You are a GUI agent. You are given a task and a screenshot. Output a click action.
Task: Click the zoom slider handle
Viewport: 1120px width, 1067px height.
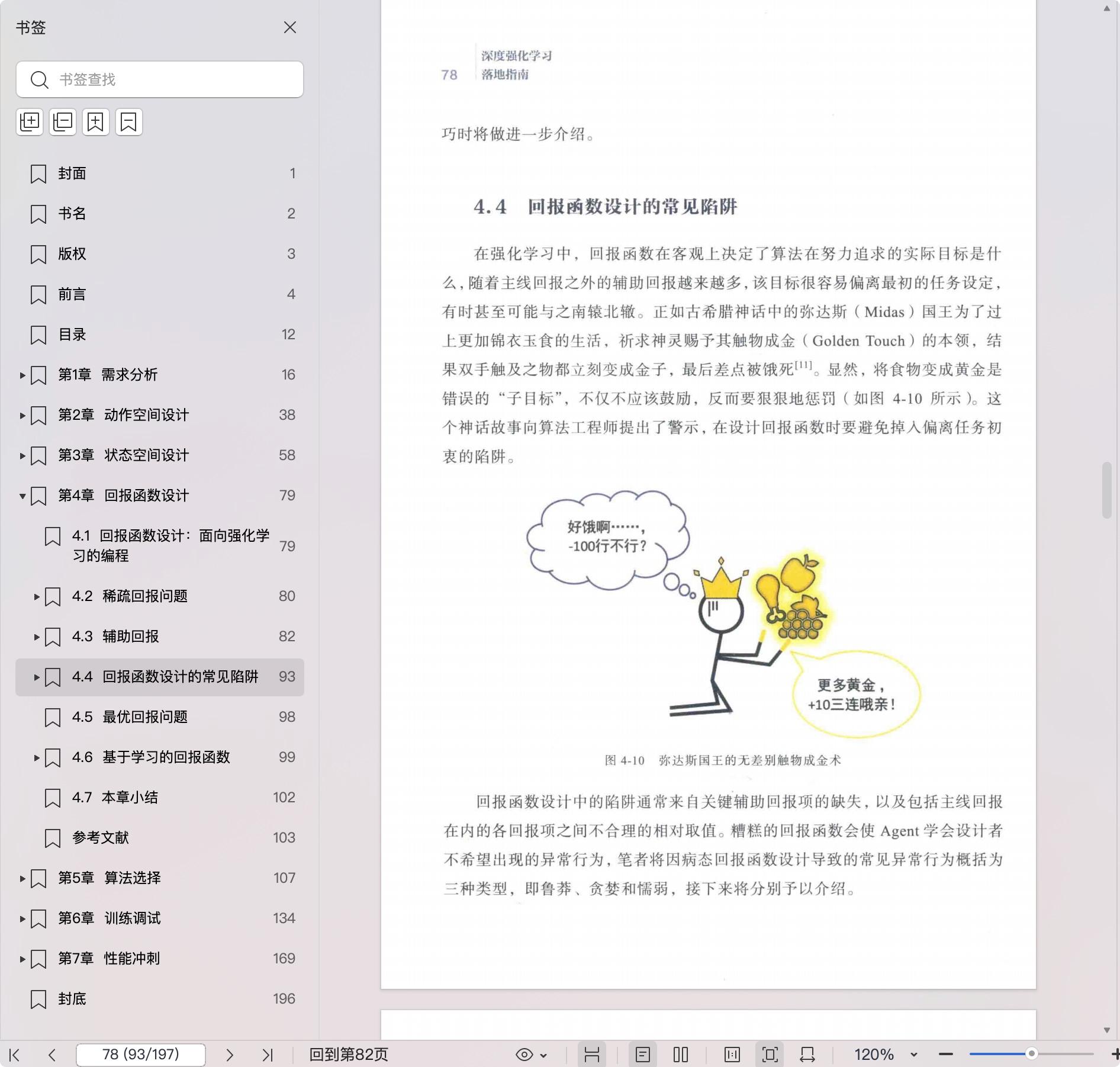pos(1032,1054)
